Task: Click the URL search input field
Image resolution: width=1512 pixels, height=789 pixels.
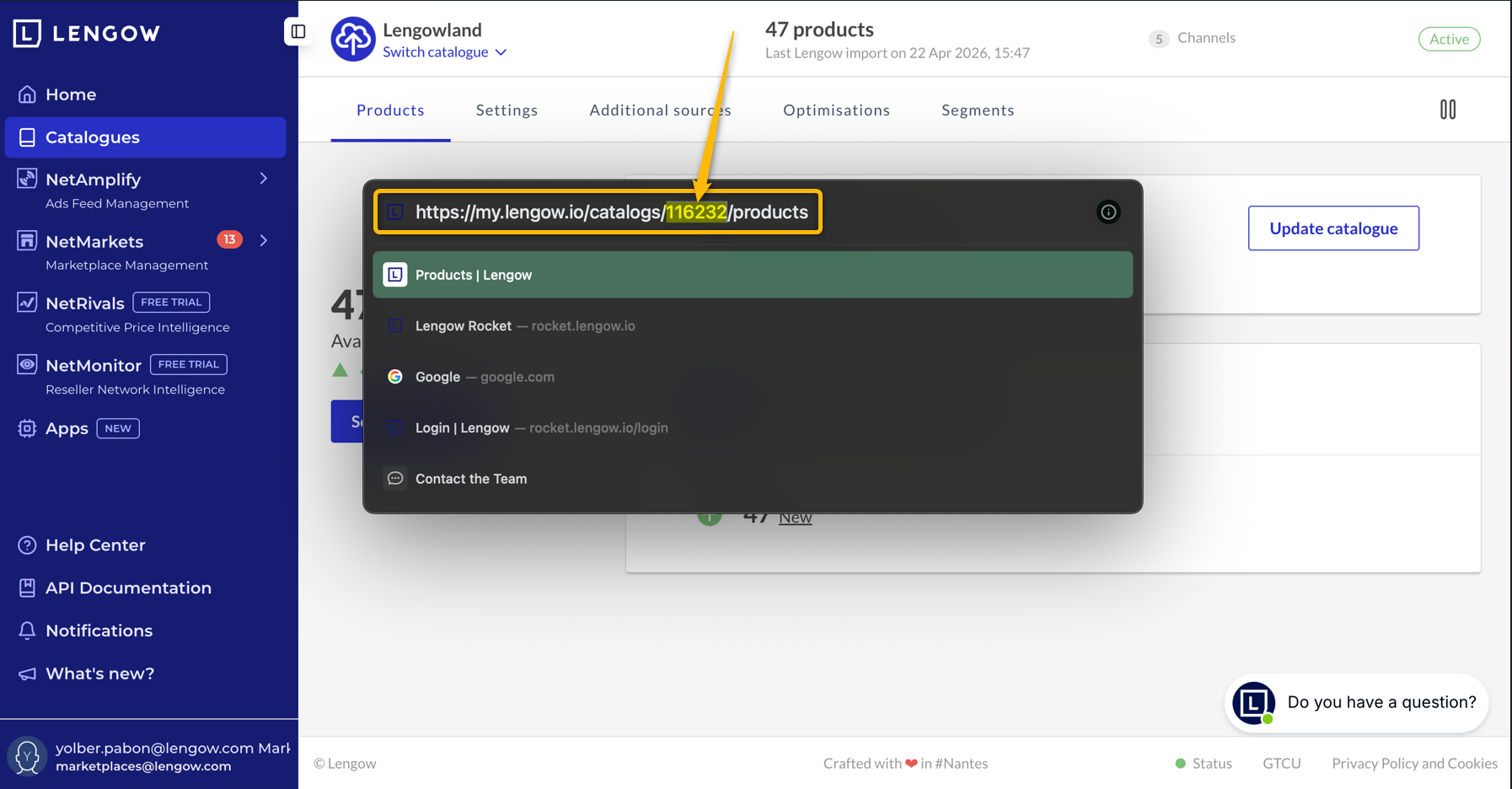Action: tap(598, 212)
